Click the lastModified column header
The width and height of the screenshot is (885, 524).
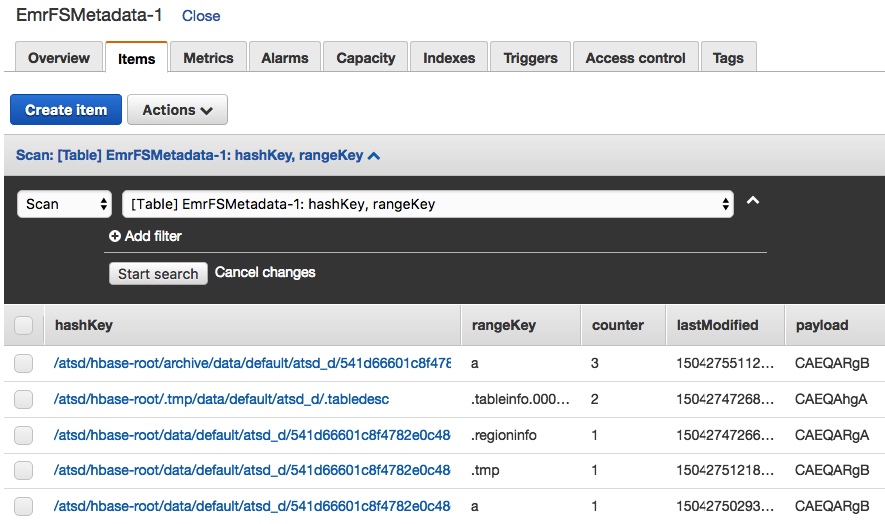point(717,325)
